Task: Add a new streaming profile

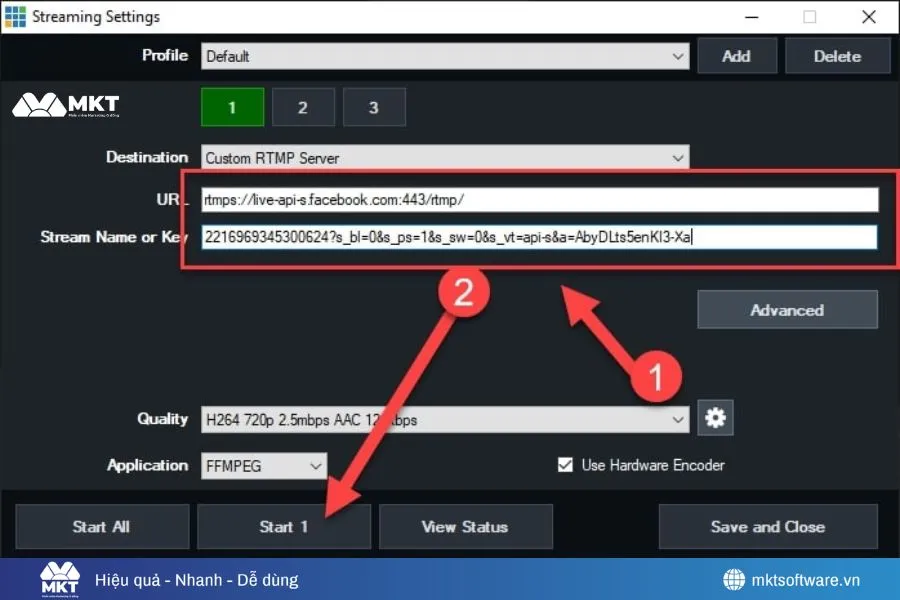Action: (x=737, y=56)
